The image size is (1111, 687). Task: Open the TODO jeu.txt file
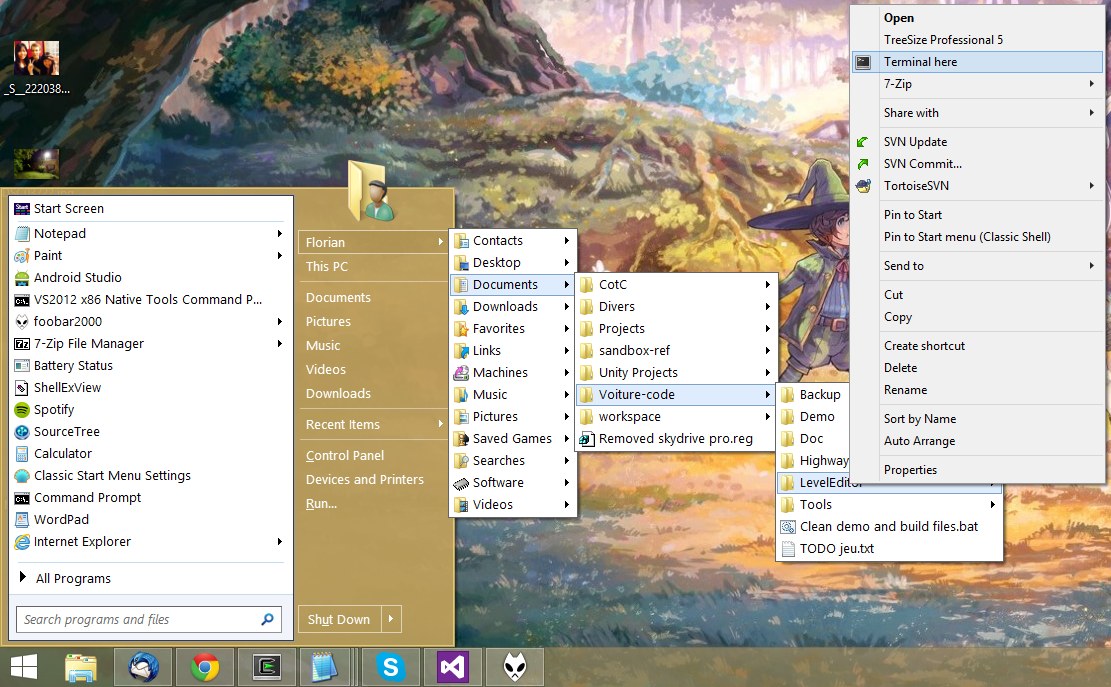[x=836, y=549]
